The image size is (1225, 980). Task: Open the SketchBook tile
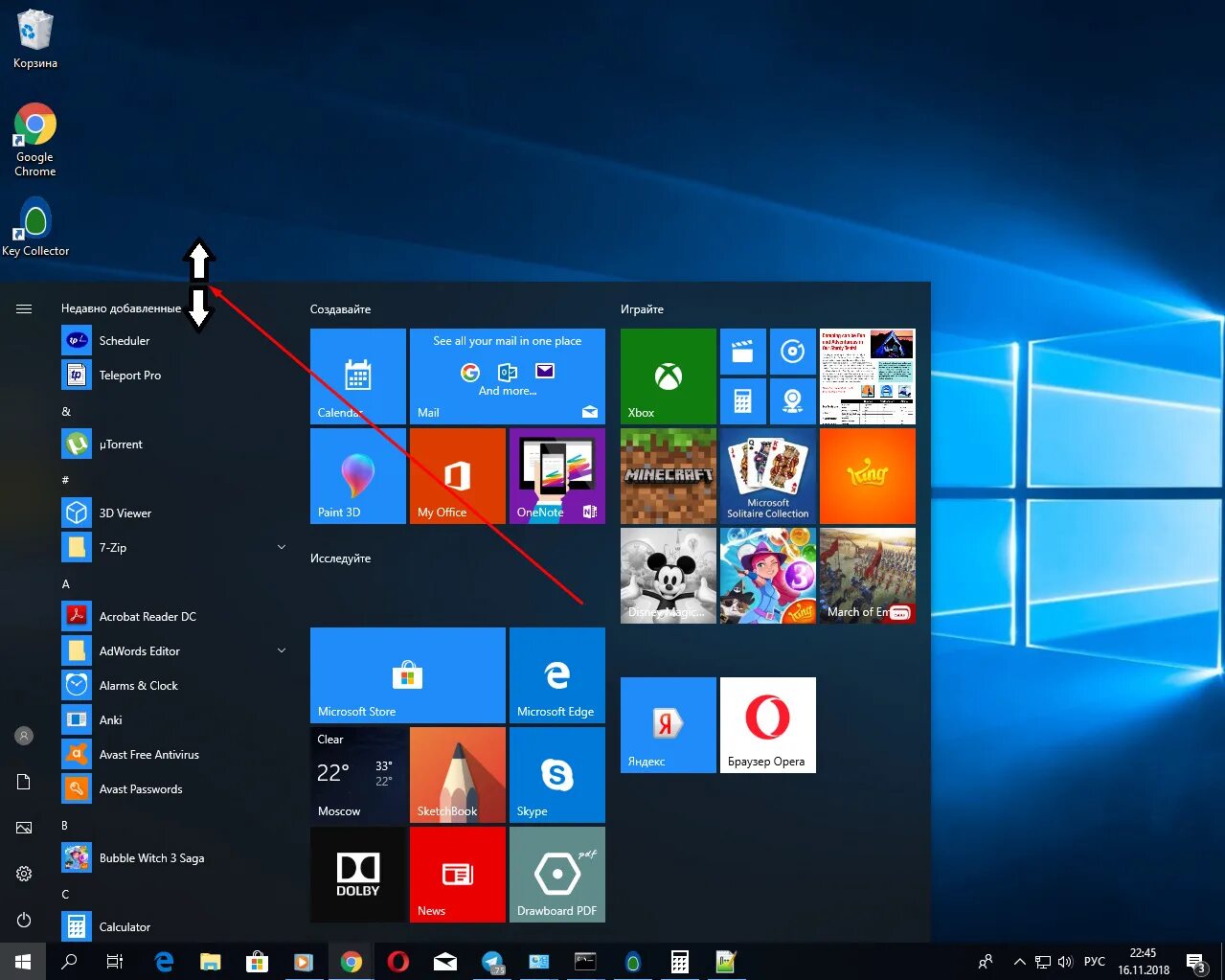pos(458,775)
